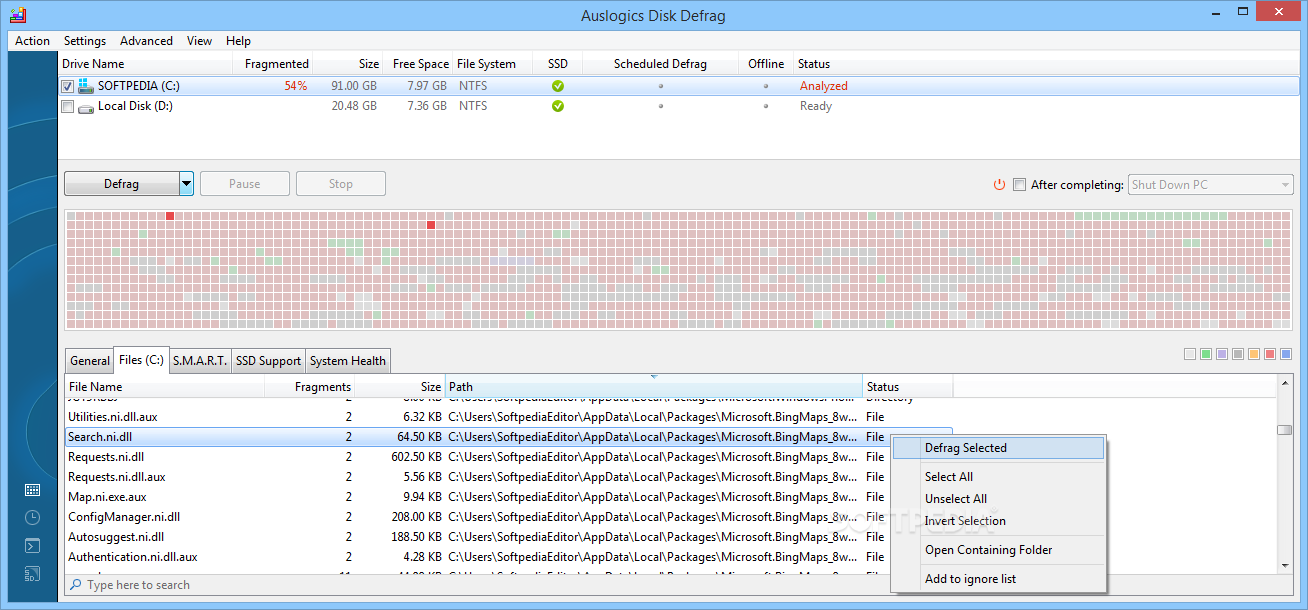The height and width of the screenshot is (610, 1308).
Task: Click the purple legend color swatch
Action: [1222, 354]
